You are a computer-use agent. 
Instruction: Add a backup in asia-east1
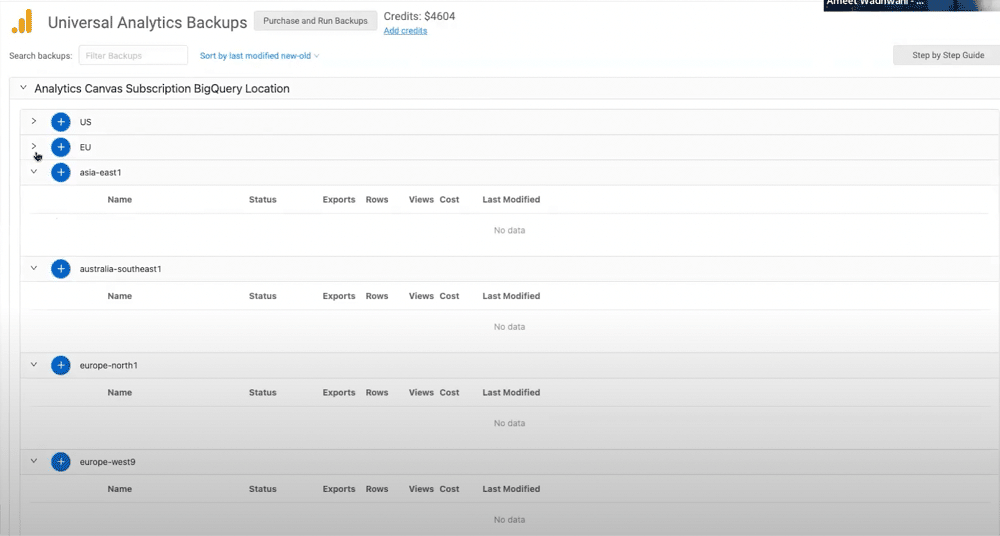[61, 172]
